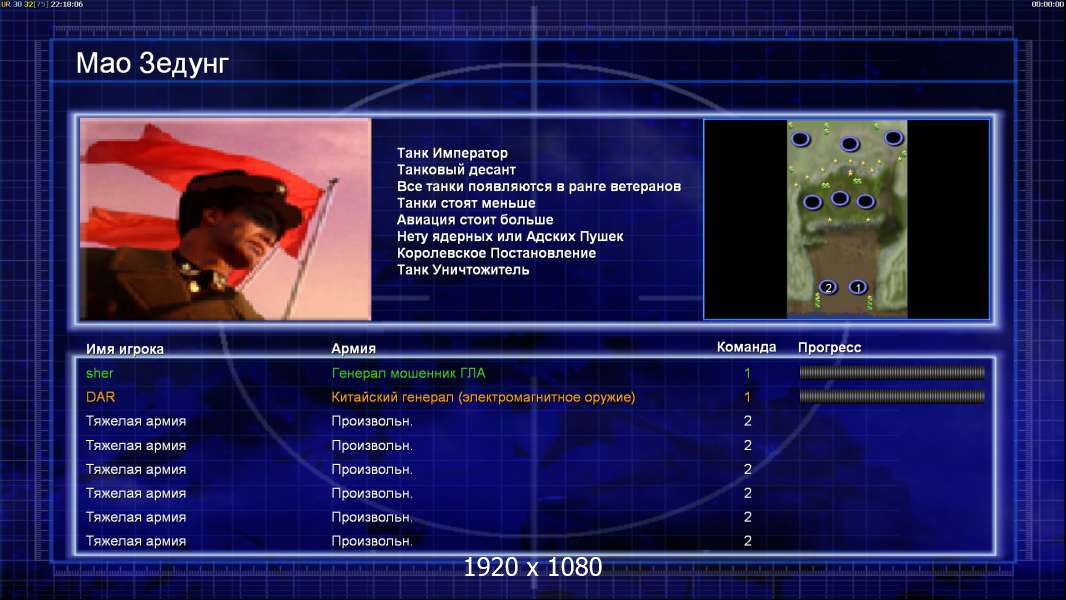The width and height of the screenshot is (1066, 600).
Task: Click 'Китайский генерал (электромагнитное оружие)' army entry
Action: [483, 397]
